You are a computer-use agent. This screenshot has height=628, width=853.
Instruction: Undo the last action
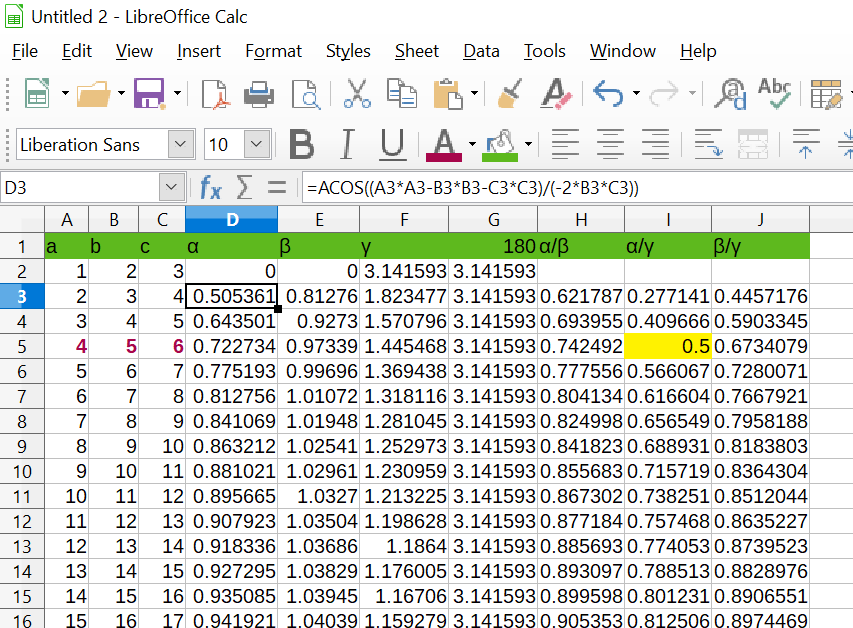point(608,94)
